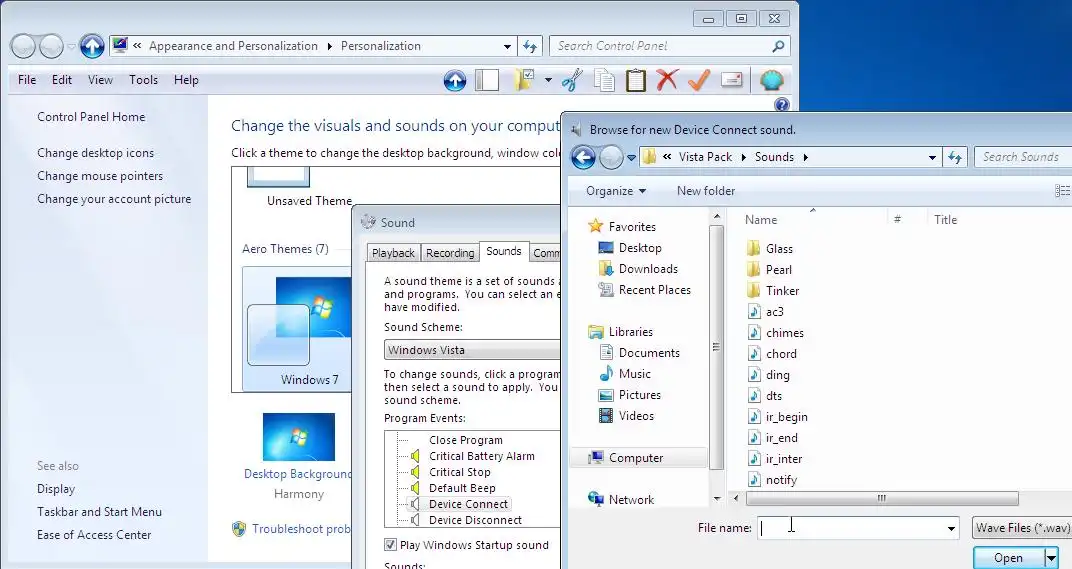1072x569 pixels.
Task: Click the clipboard Paste icon
Action: point(635,80)
